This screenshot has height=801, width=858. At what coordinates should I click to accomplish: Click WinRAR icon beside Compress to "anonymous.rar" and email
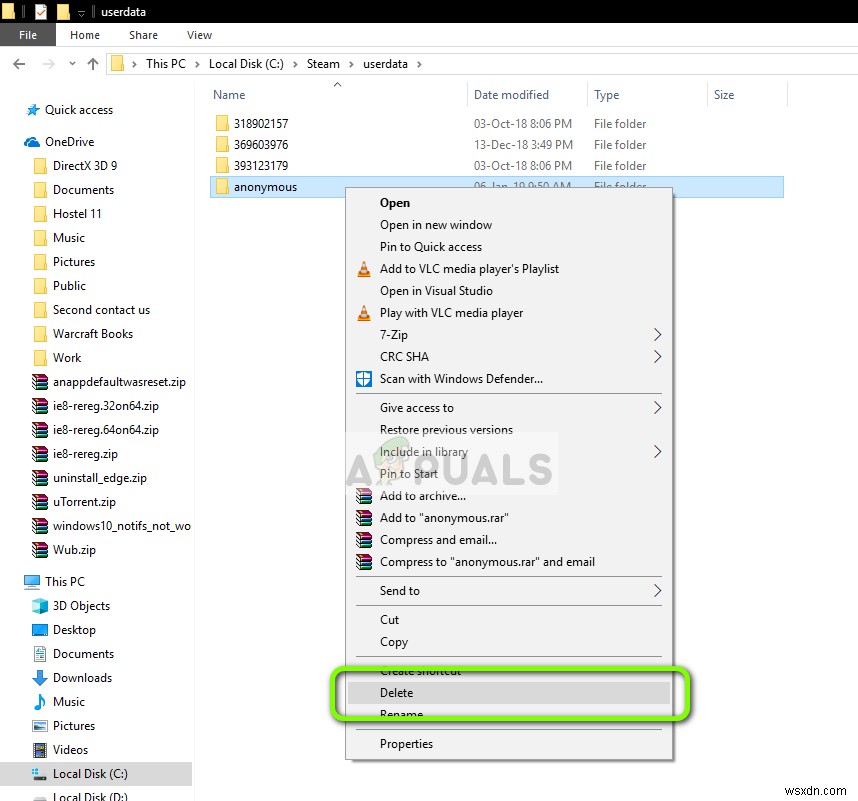364,562
